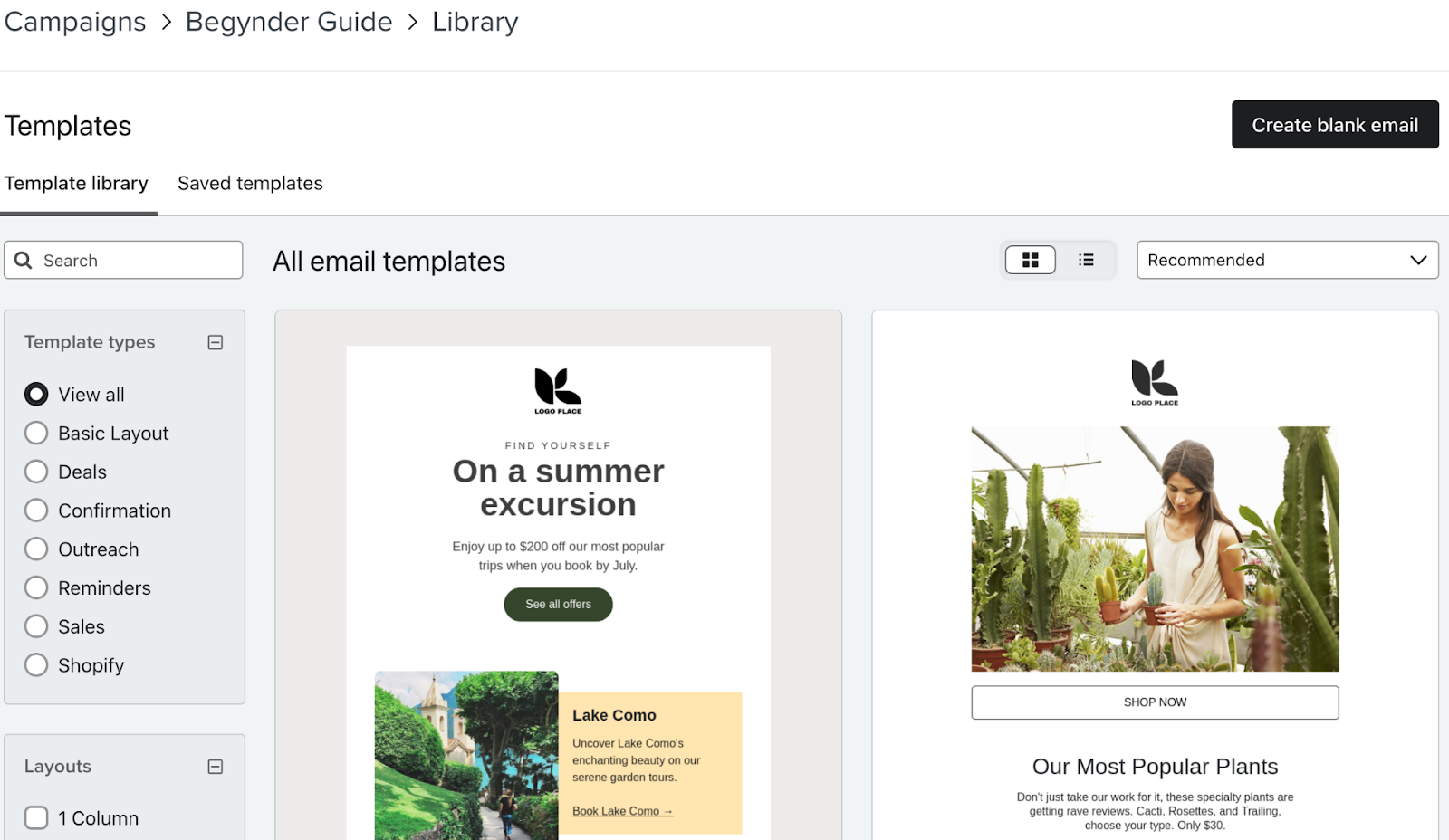Screen dimensions: 1449x840
Task: Click the leaf logo in excursion template
Action: point(558,391)
